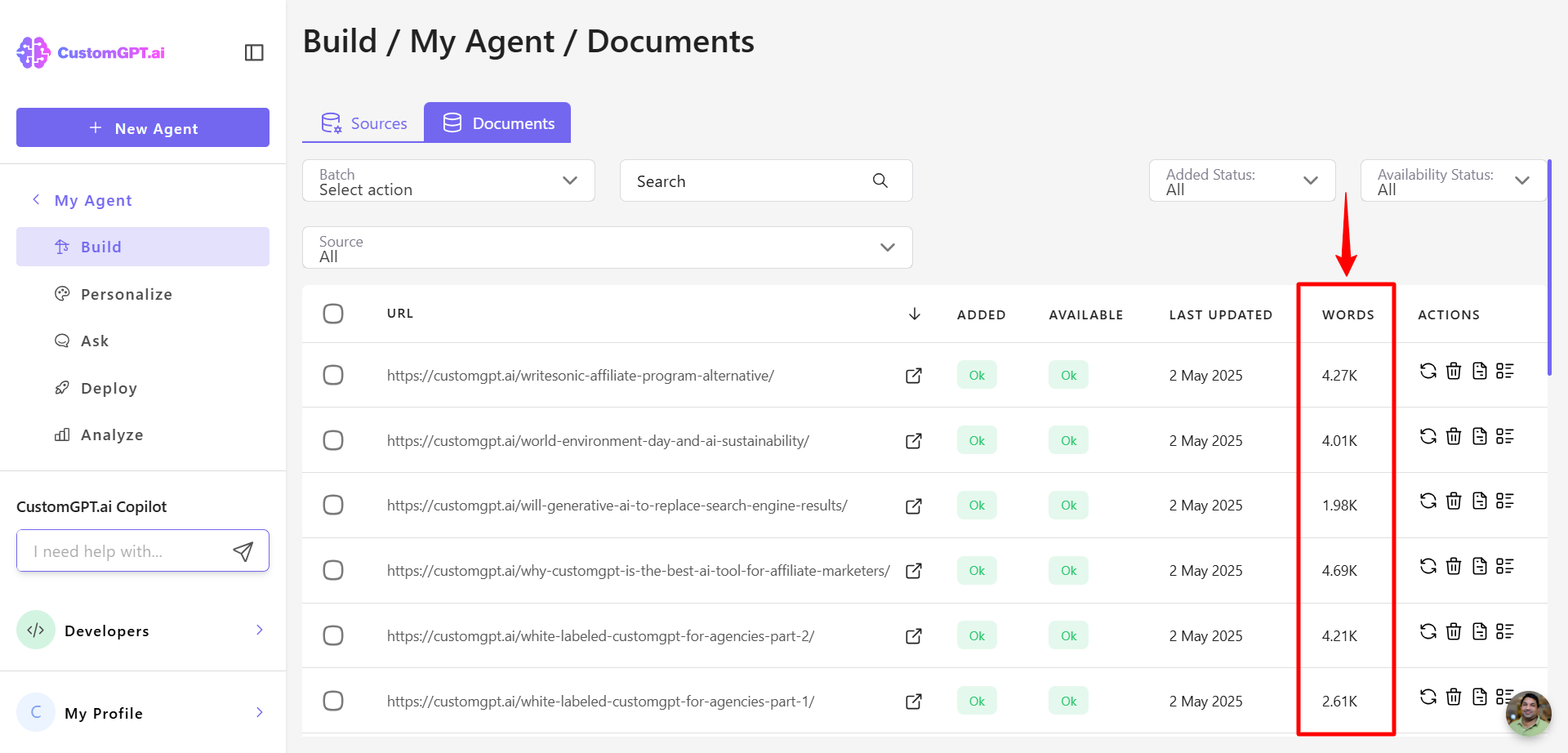The image size is (1568, 753).
Task: Open the Deploy menu item
Action: pyautogui.click(x=143, y=388)
